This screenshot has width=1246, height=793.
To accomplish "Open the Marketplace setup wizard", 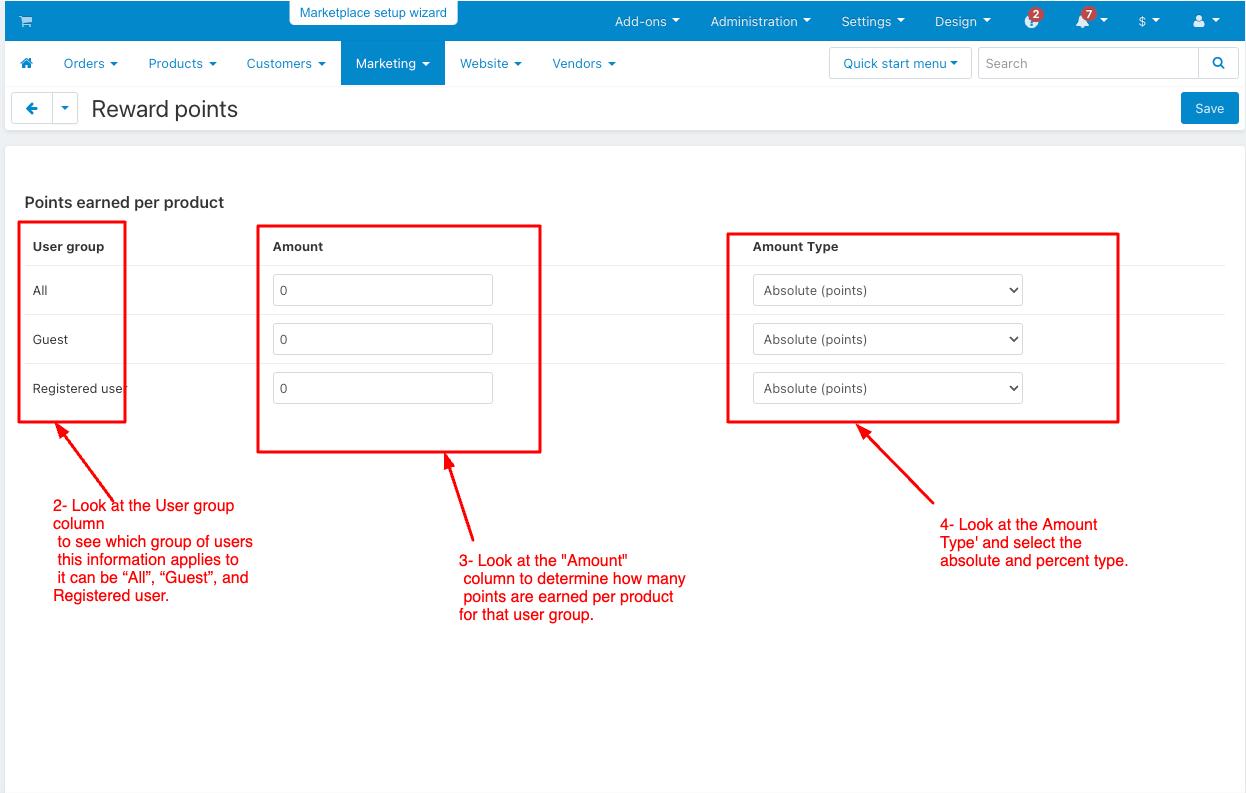I will [373, 13].
